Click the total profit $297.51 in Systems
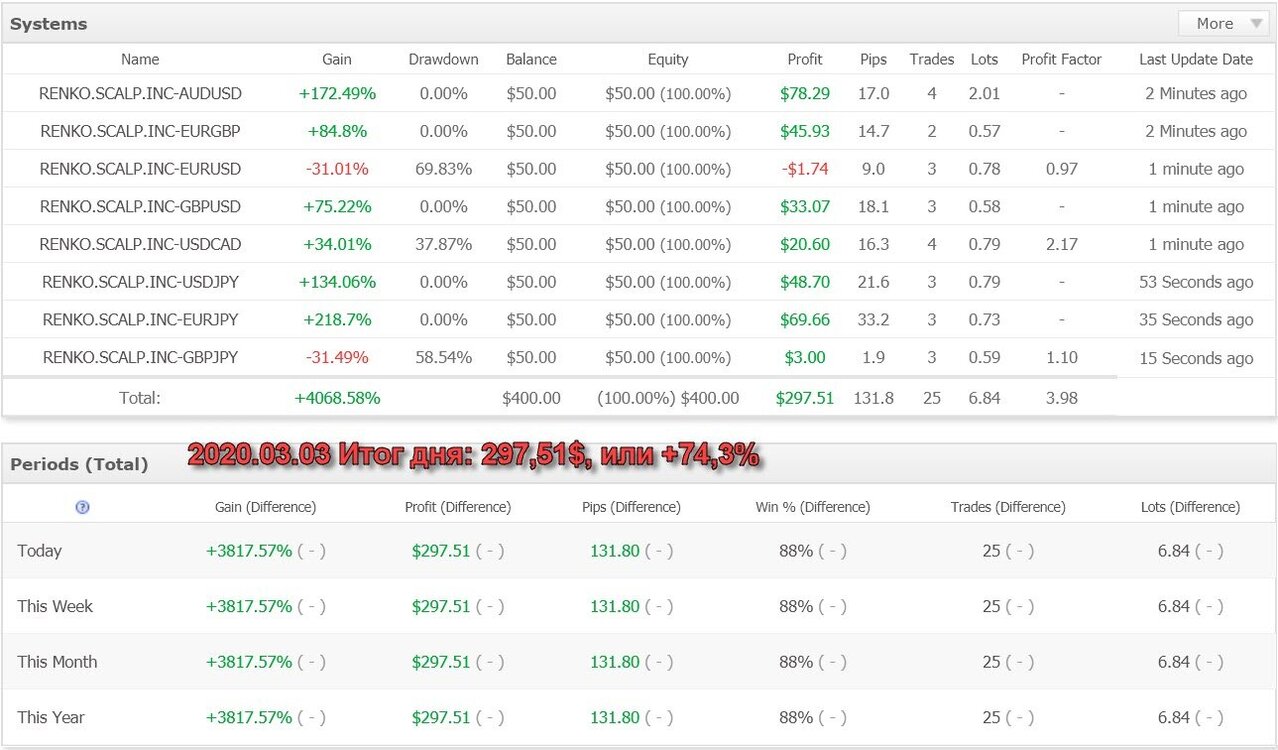 coord(805,398)
